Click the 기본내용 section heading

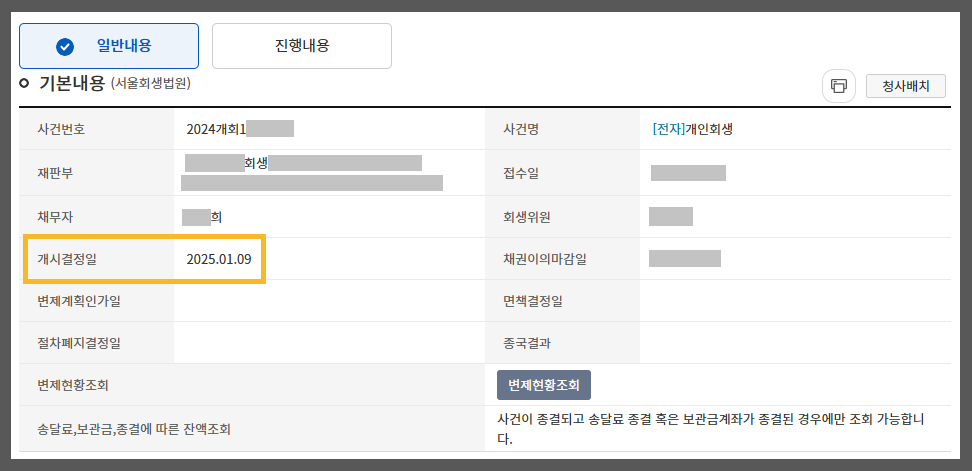coord(71,83)
